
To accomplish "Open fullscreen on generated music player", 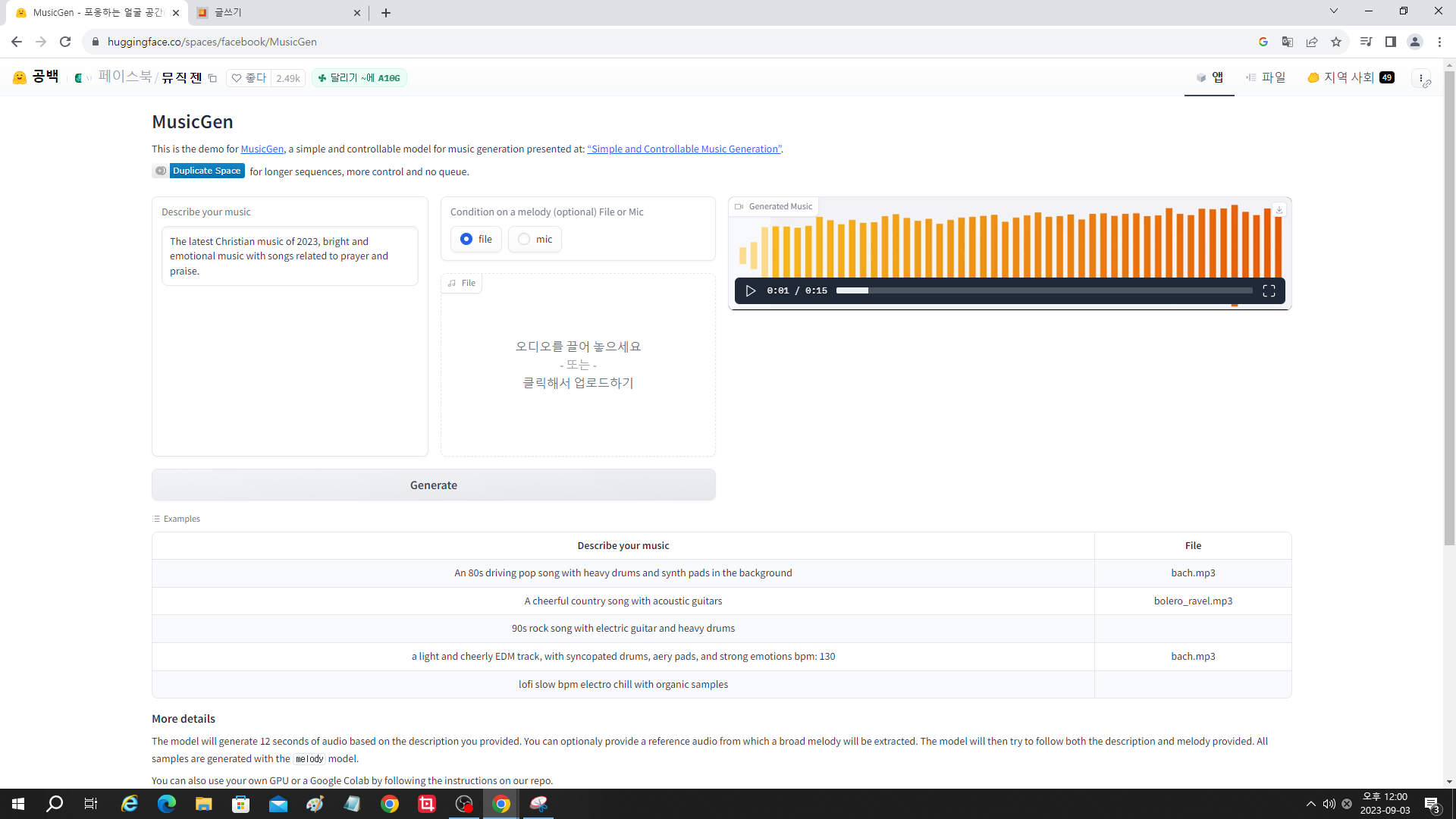I will click(x=1269, y=290).
